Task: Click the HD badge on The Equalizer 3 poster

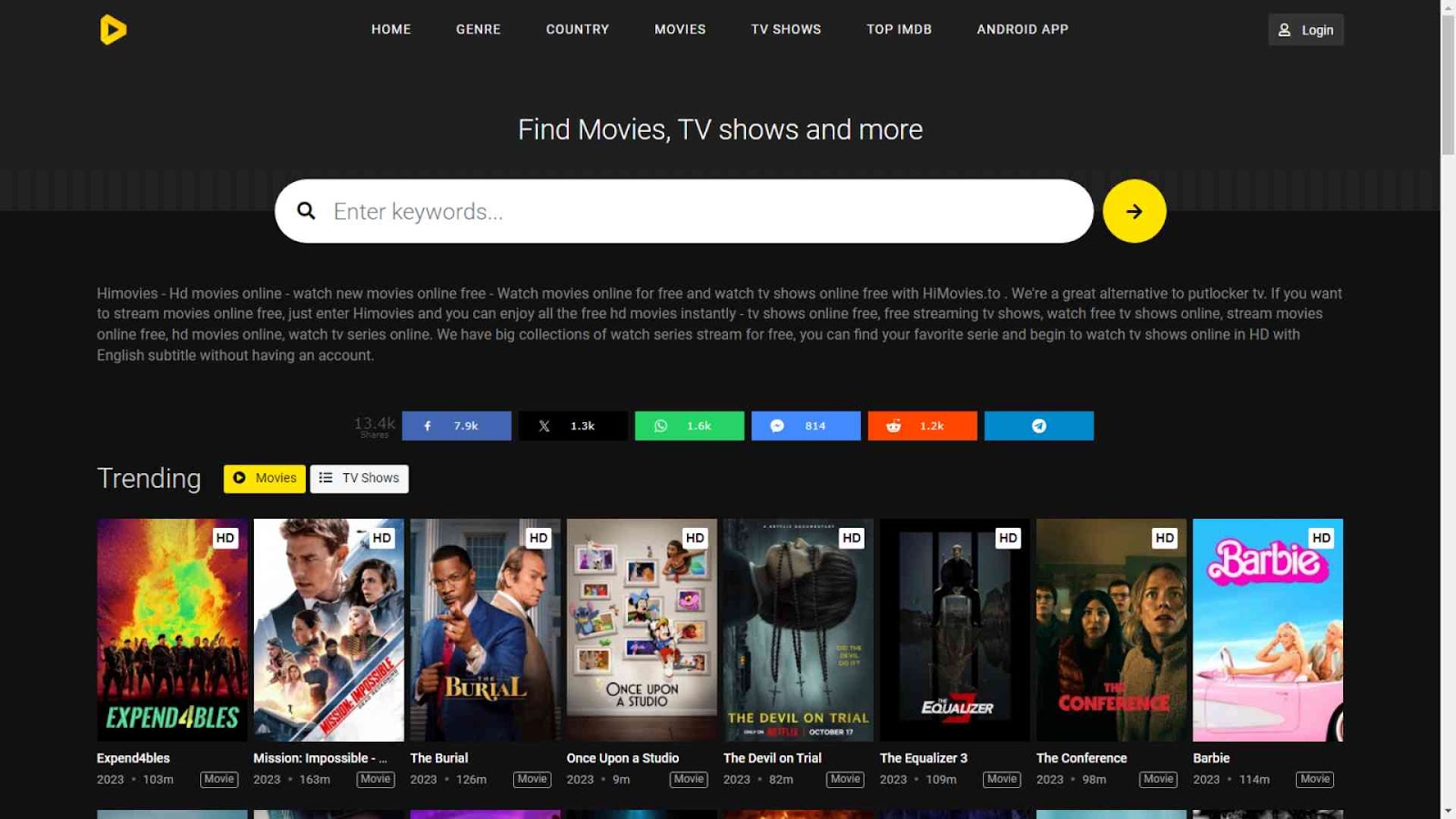Action: point(1008,538)
